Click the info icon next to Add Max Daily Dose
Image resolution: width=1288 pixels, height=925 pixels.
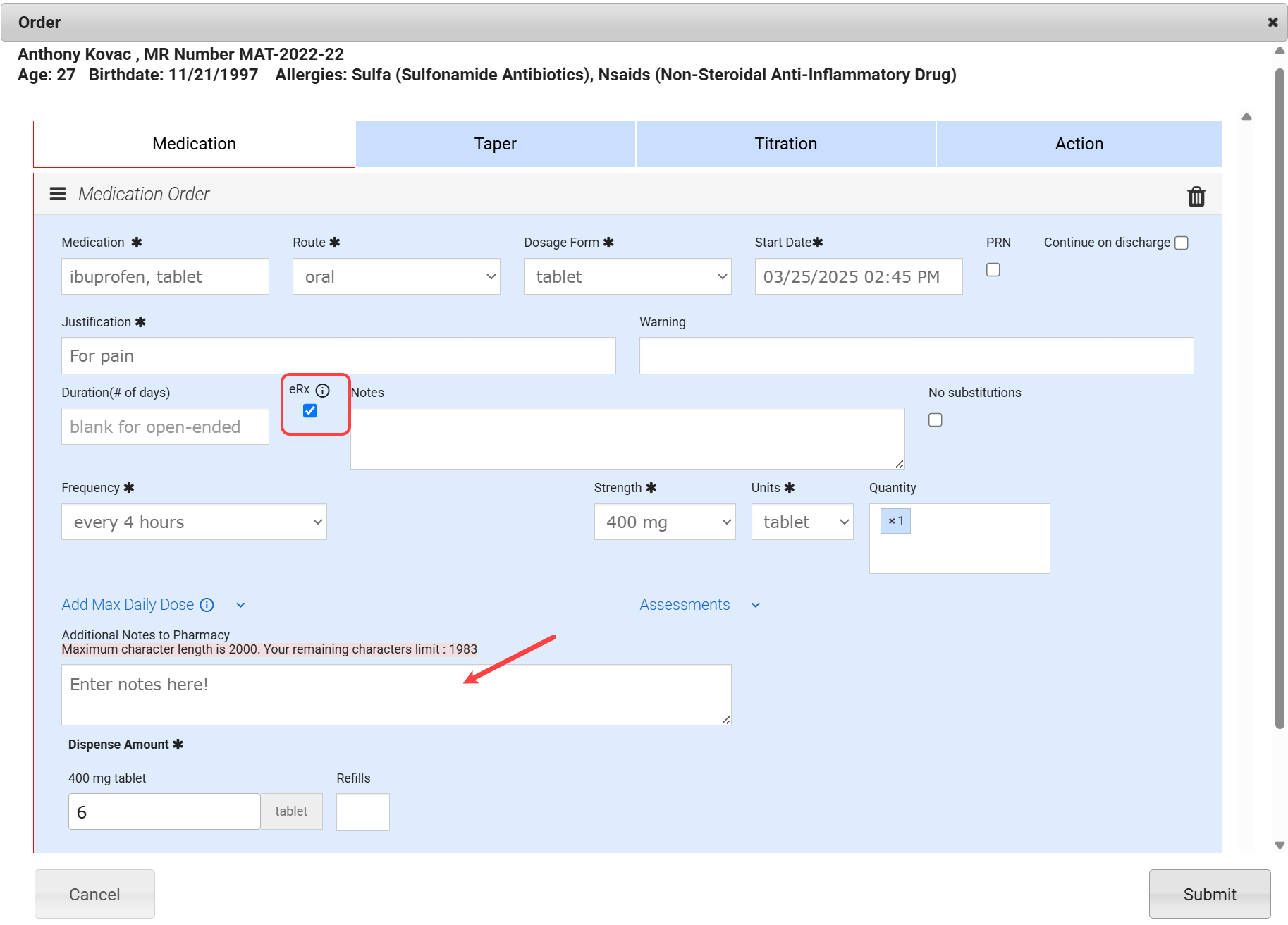pos(206,605)
